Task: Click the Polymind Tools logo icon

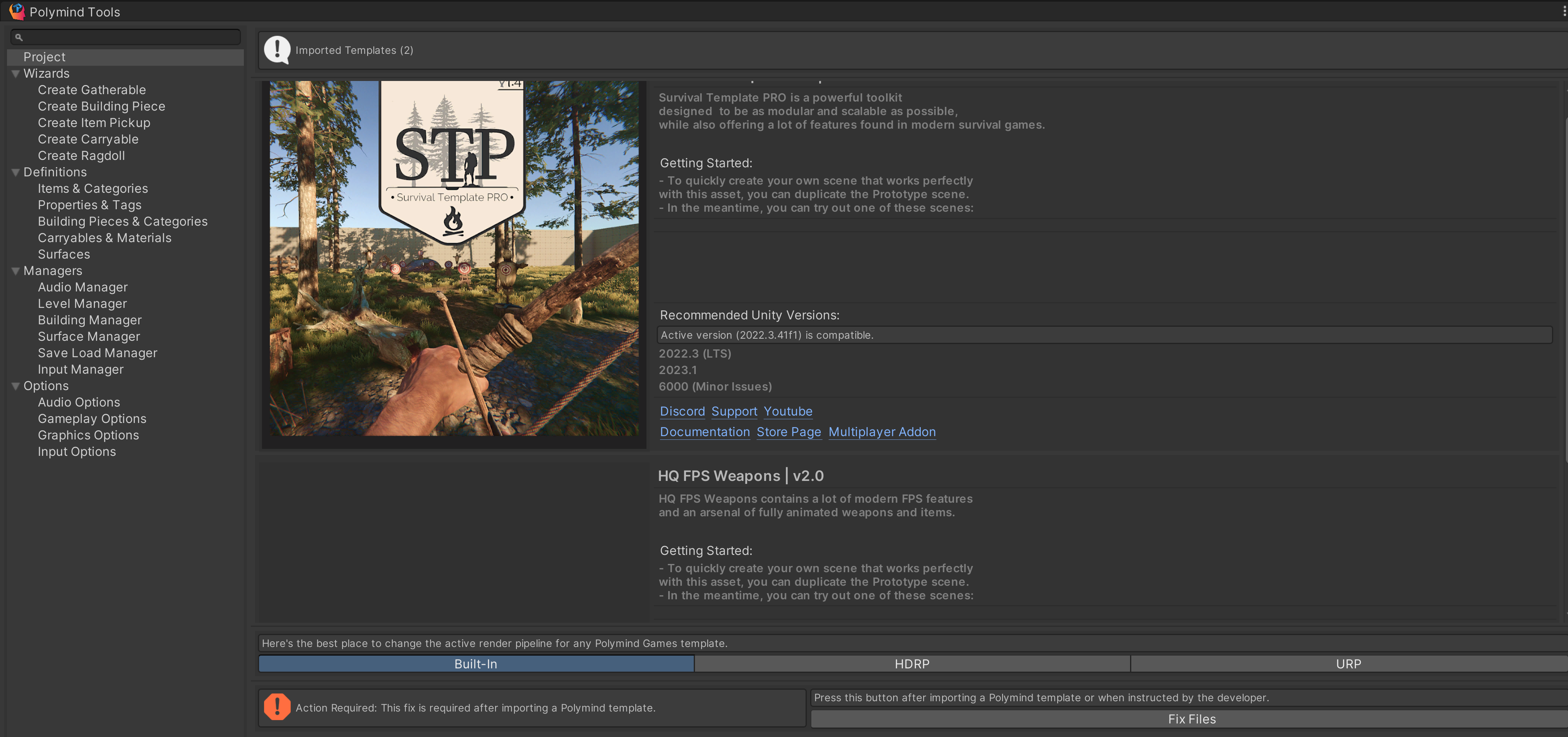Action: pos(17,12)
